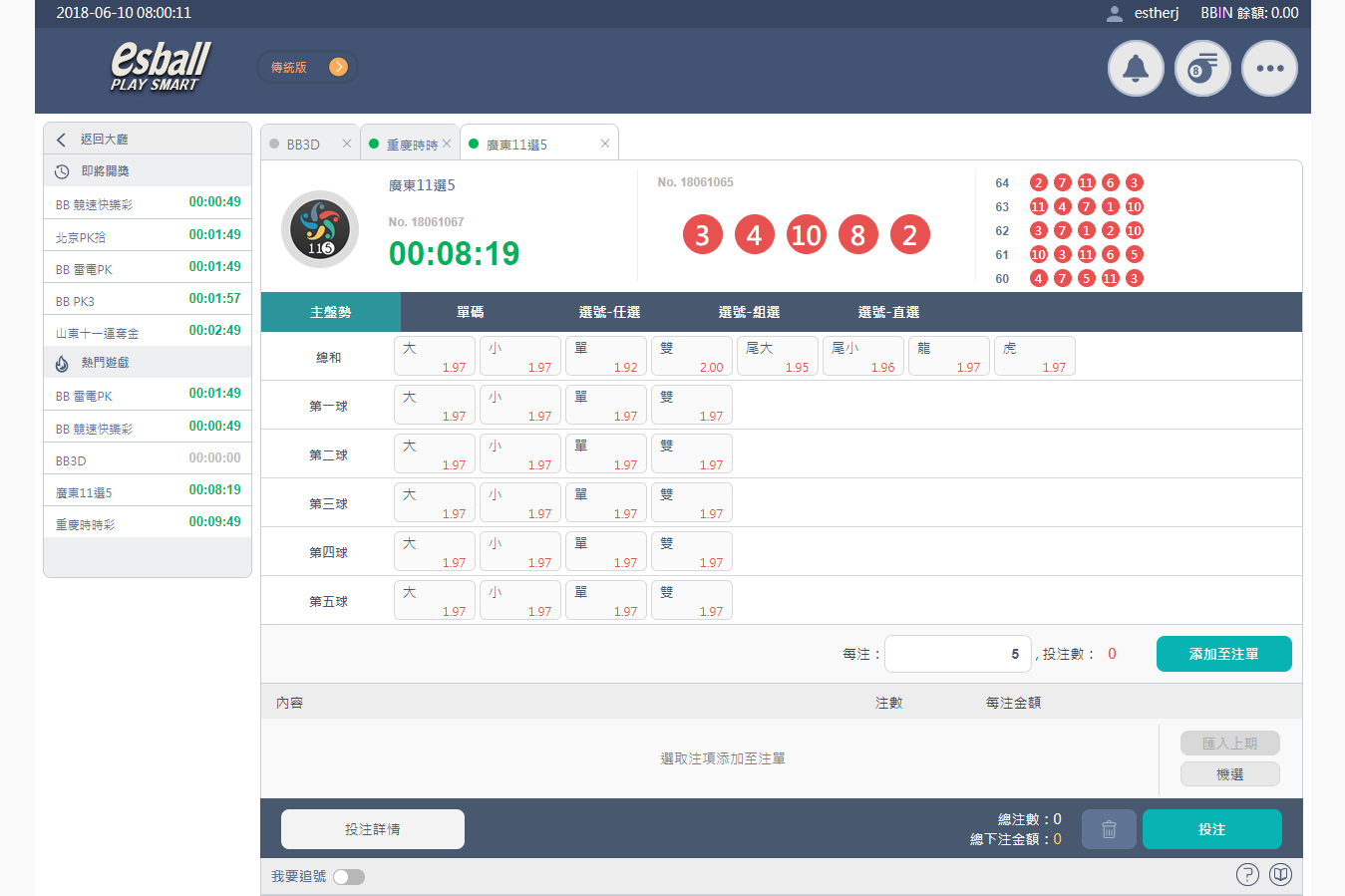
Task: Click the user profile icon beside estherj
Action: 1115,13
